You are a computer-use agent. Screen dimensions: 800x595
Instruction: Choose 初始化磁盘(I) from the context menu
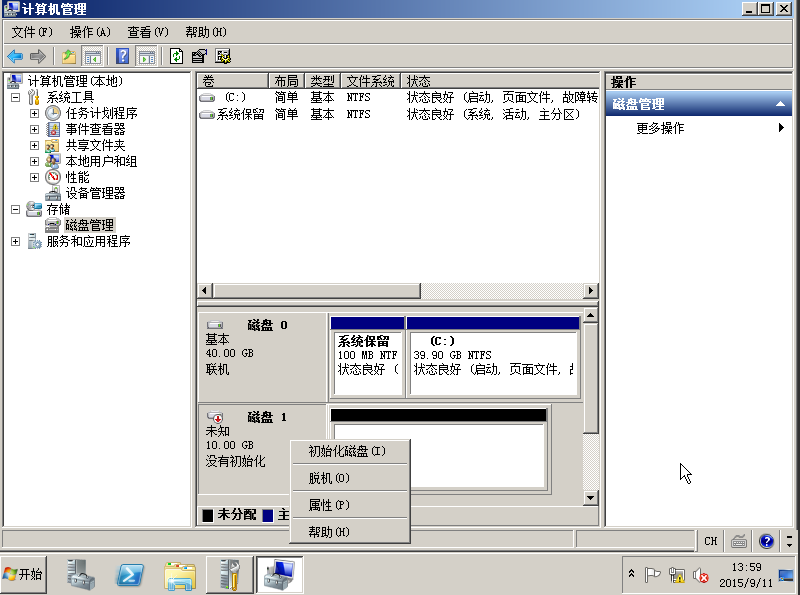point(350,451)
